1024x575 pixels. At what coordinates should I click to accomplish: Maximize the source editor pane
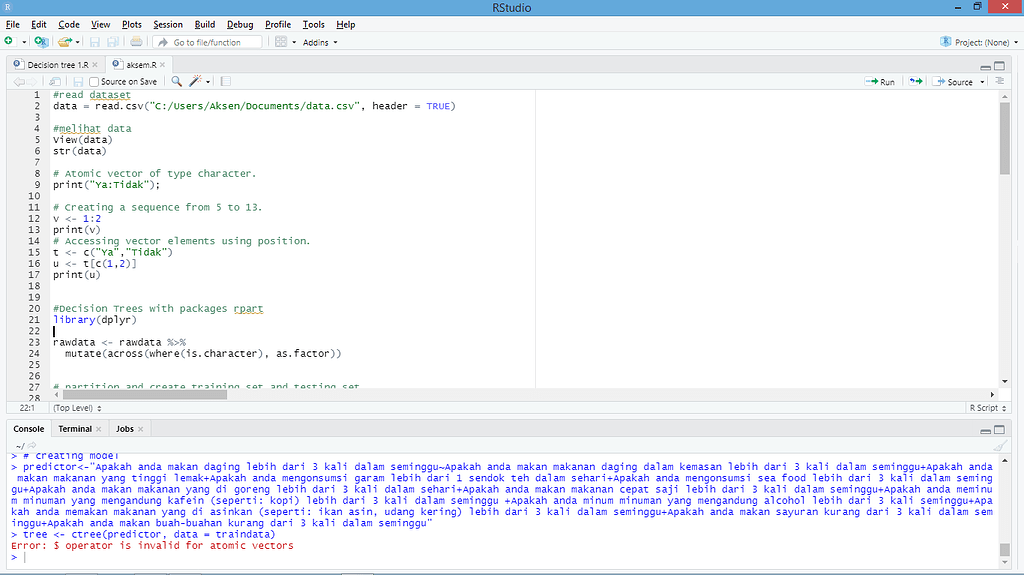coord(999,66)
